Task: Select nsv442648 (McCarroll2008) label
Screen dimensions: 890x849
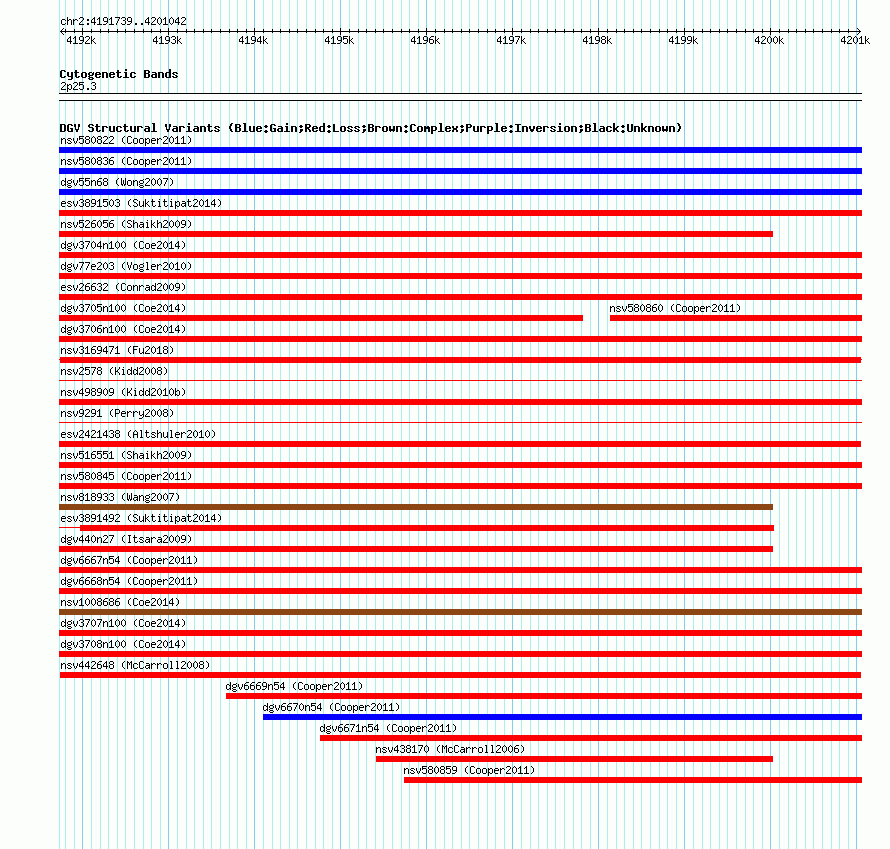Action: coord(135,665)
